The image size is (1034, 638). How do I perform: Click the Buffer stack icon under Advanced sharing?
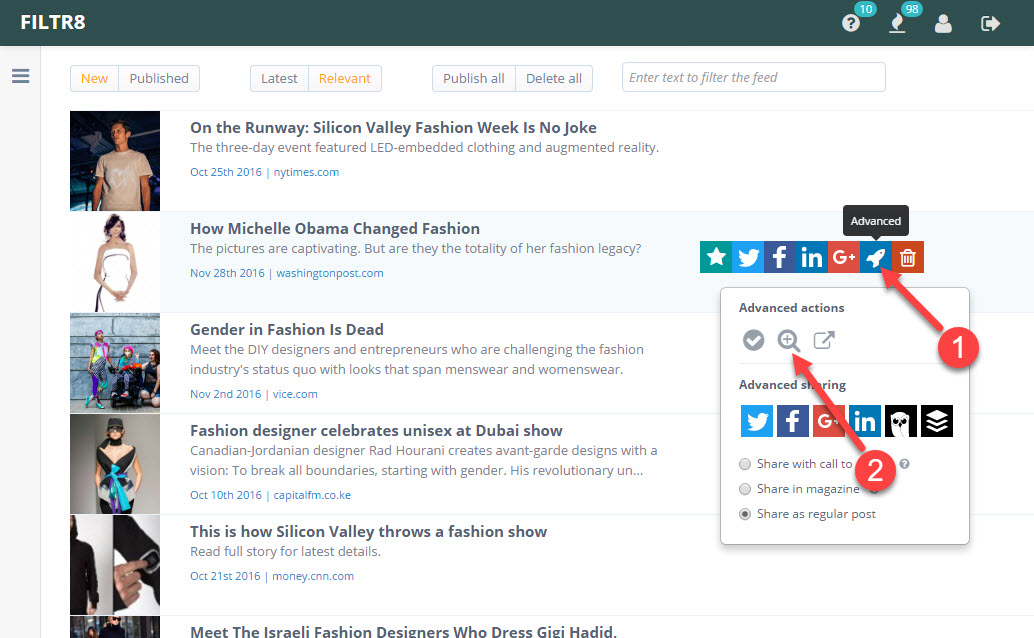tap(937, 421)
